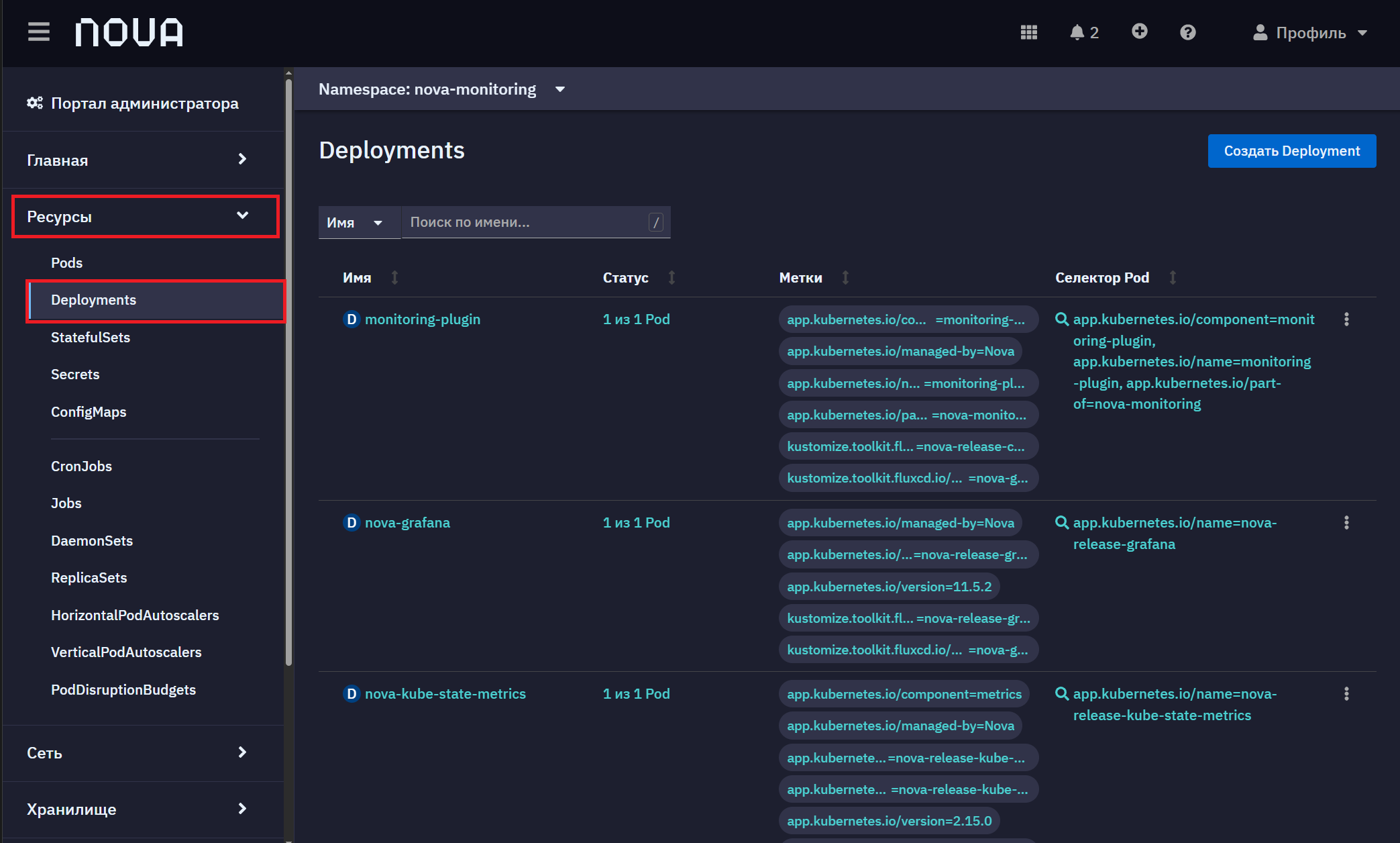Open monitoring-plugin 1 из 1 Pod status
The image size is (1400, 843).
[x=636, y=319]
